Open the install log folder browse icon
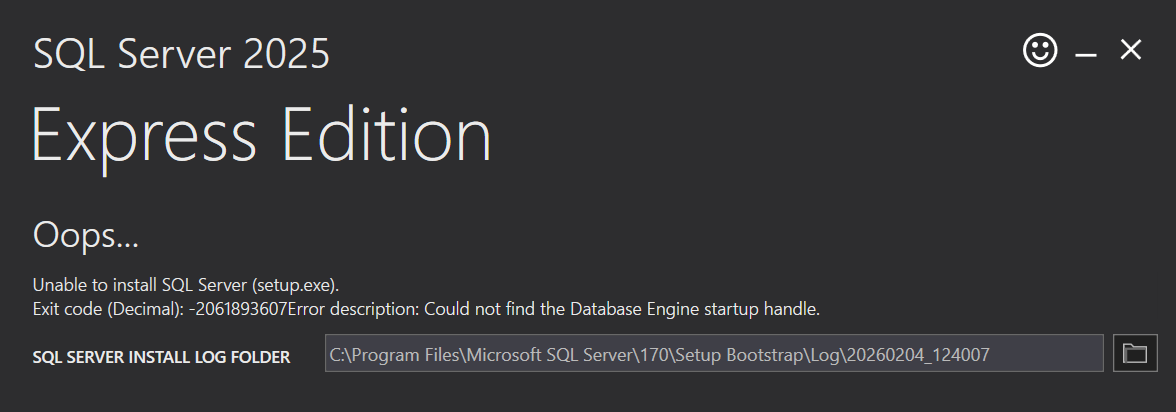Screen dimensions: 1176x412 pyautogui.click(x=1134, y=353)
